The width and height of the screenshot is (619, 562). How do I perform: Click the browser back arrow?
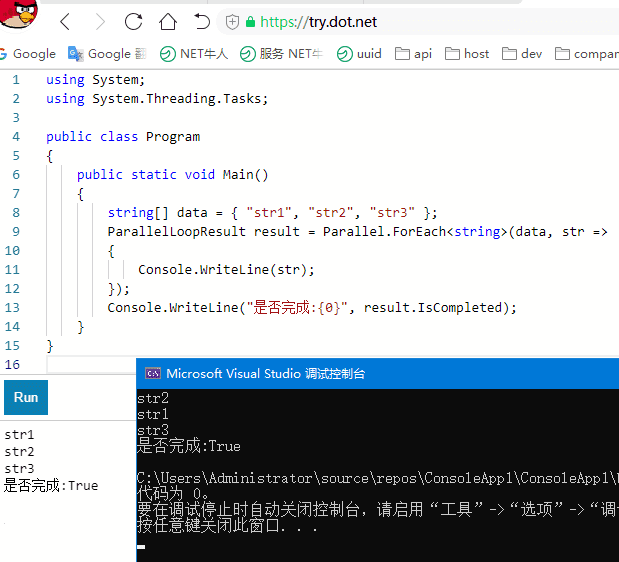(65, 21)
